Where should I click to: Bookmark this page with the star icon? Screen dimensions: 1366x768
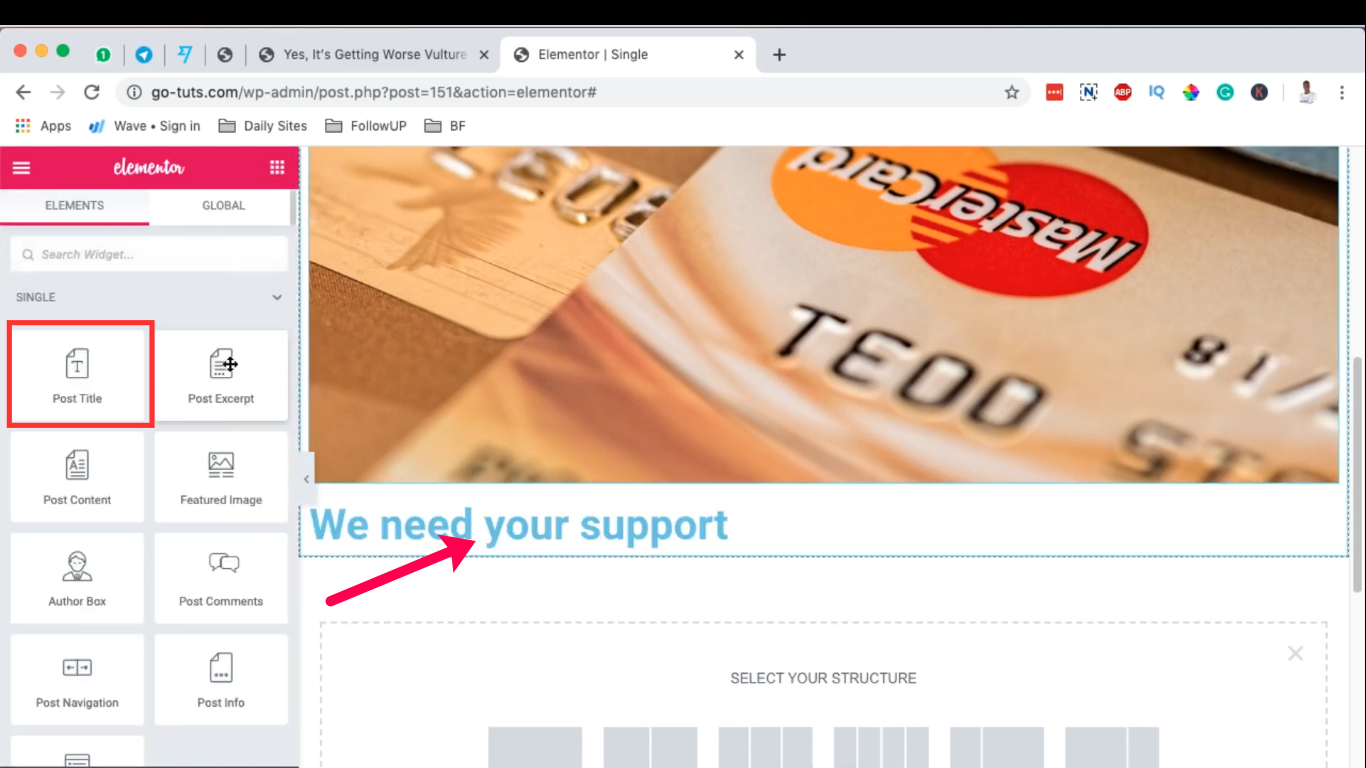click(x=1012, y=92)
